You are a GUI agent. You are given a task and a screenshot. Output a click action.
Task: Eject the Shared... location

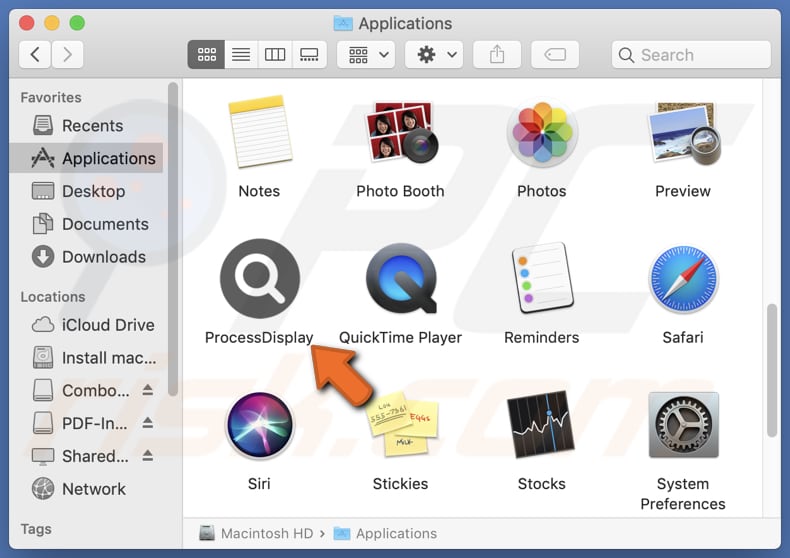148,455
